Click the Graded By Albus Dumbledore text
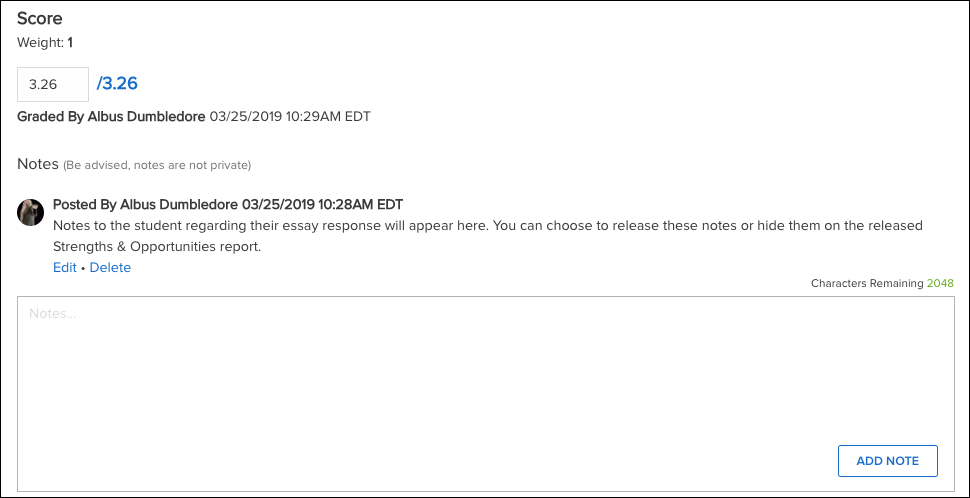 111,116
